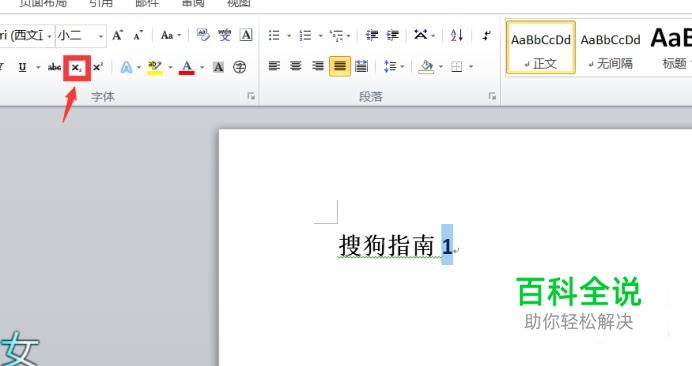The width and height of the screenshot is (692, 366).
Task: Toggle Center alignment
Action: pos(296,67)
